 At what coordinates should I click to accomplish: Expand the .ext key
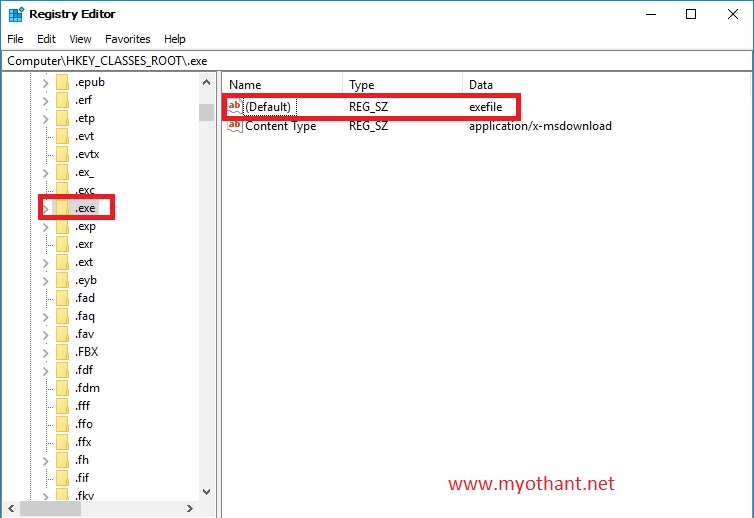(x=45, y=263)
